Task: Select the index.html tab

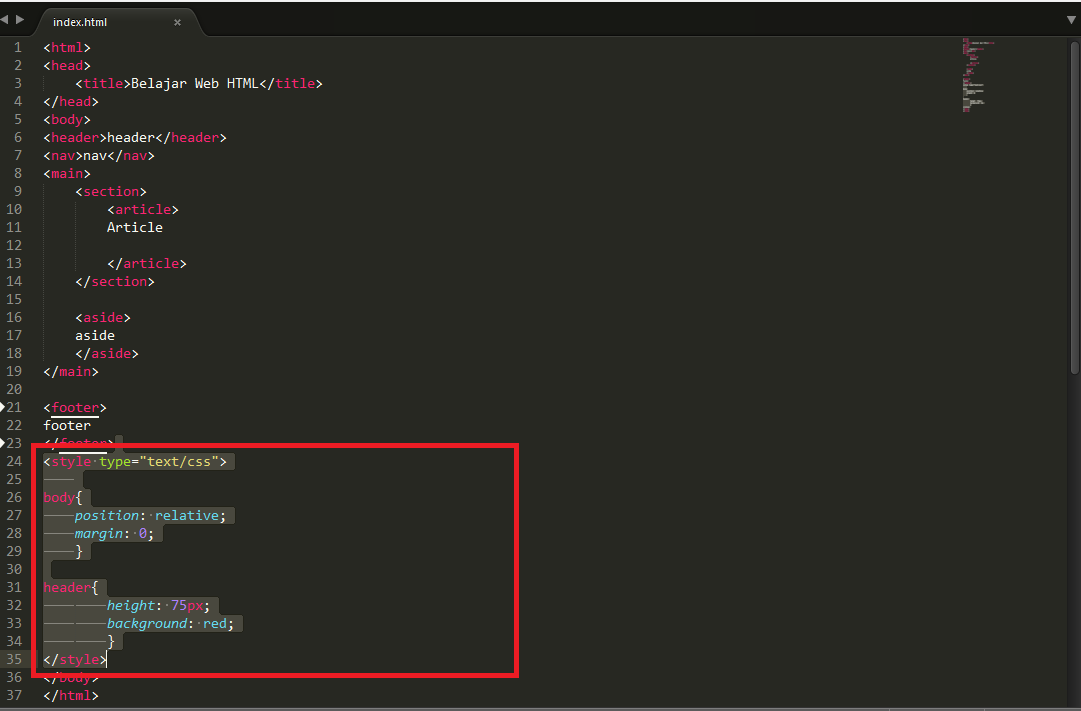Action: tap(80, 21)
